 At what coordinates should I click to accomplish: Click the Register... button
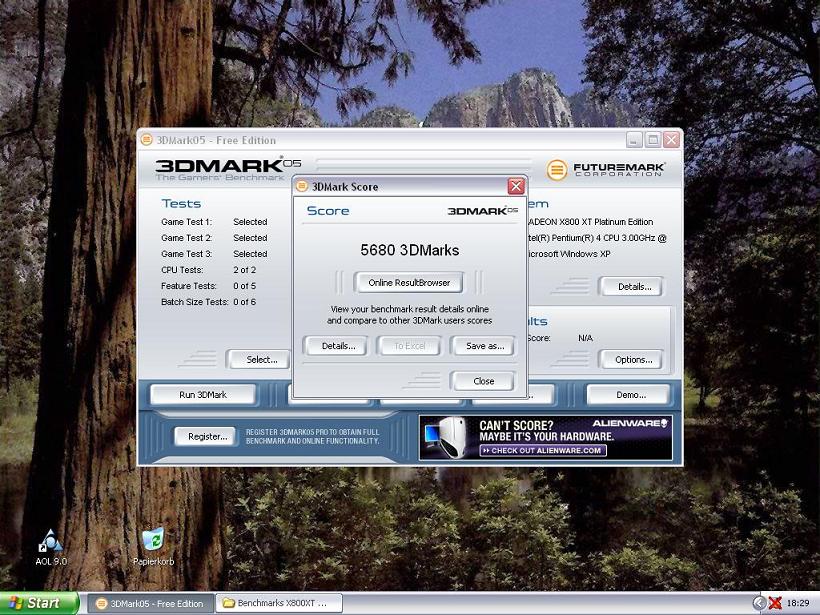point(207,437)
